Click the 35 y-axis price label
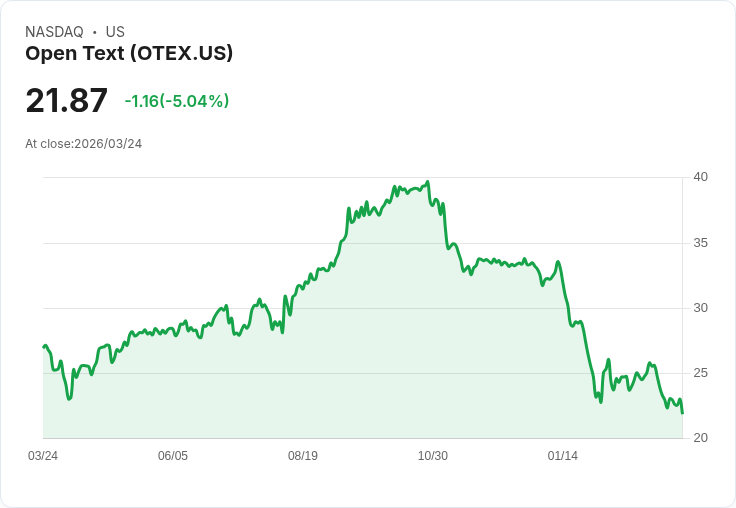The height and width of the screenshot is (508, 736). coord(700,243)
